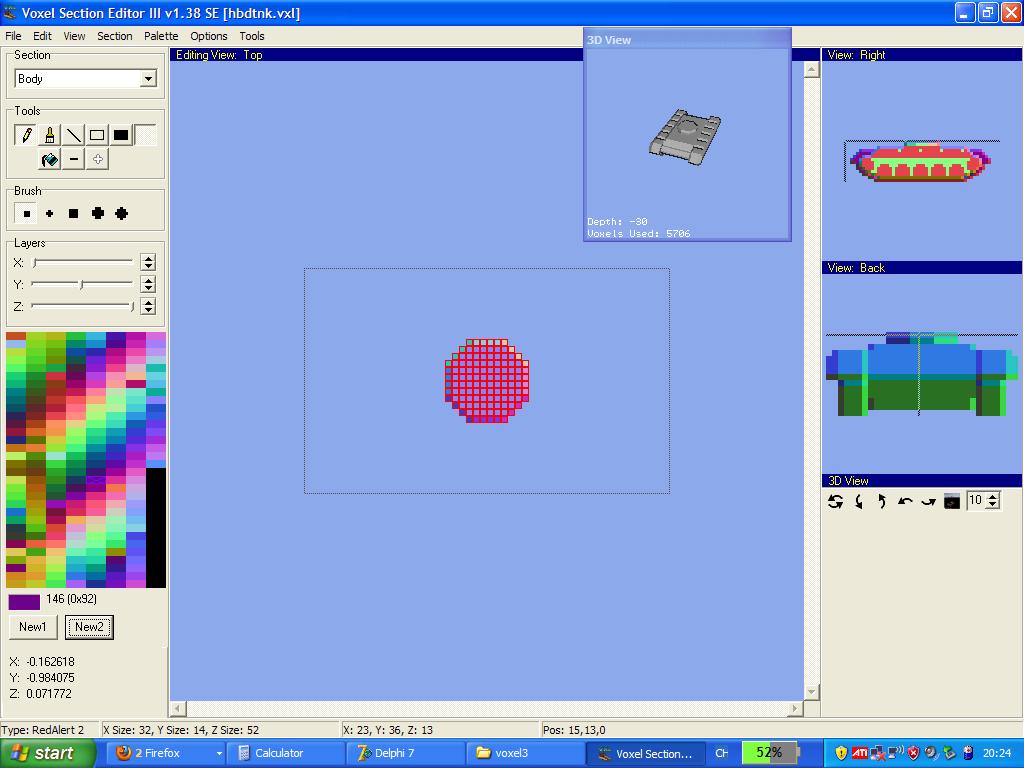
Task: Choose the small plus-shaped brush
Action: [x=50, y=214]
